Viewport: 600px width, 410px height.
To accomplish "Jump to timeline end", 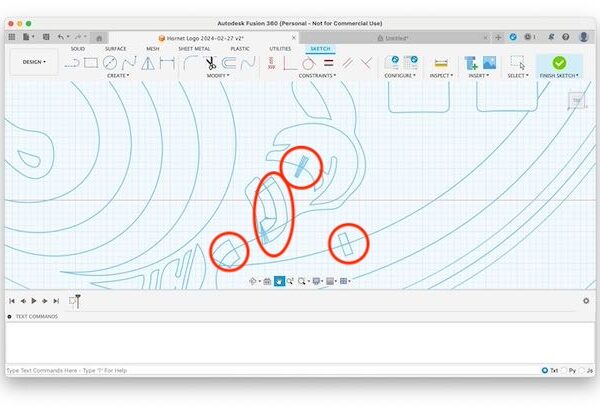I will (x=56, y=301).
